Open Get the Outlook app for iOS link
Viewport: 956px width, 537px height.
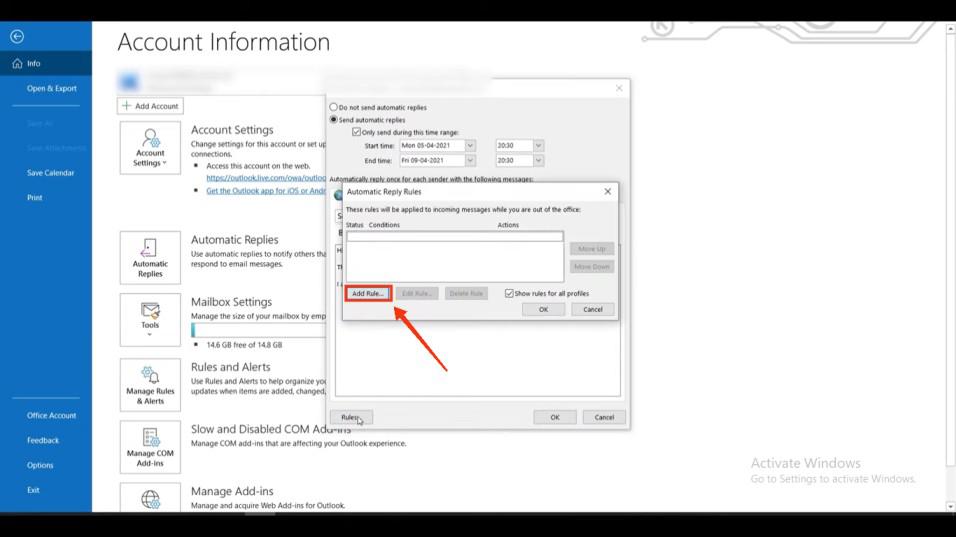pyautogui.click(x=266, y=191)
